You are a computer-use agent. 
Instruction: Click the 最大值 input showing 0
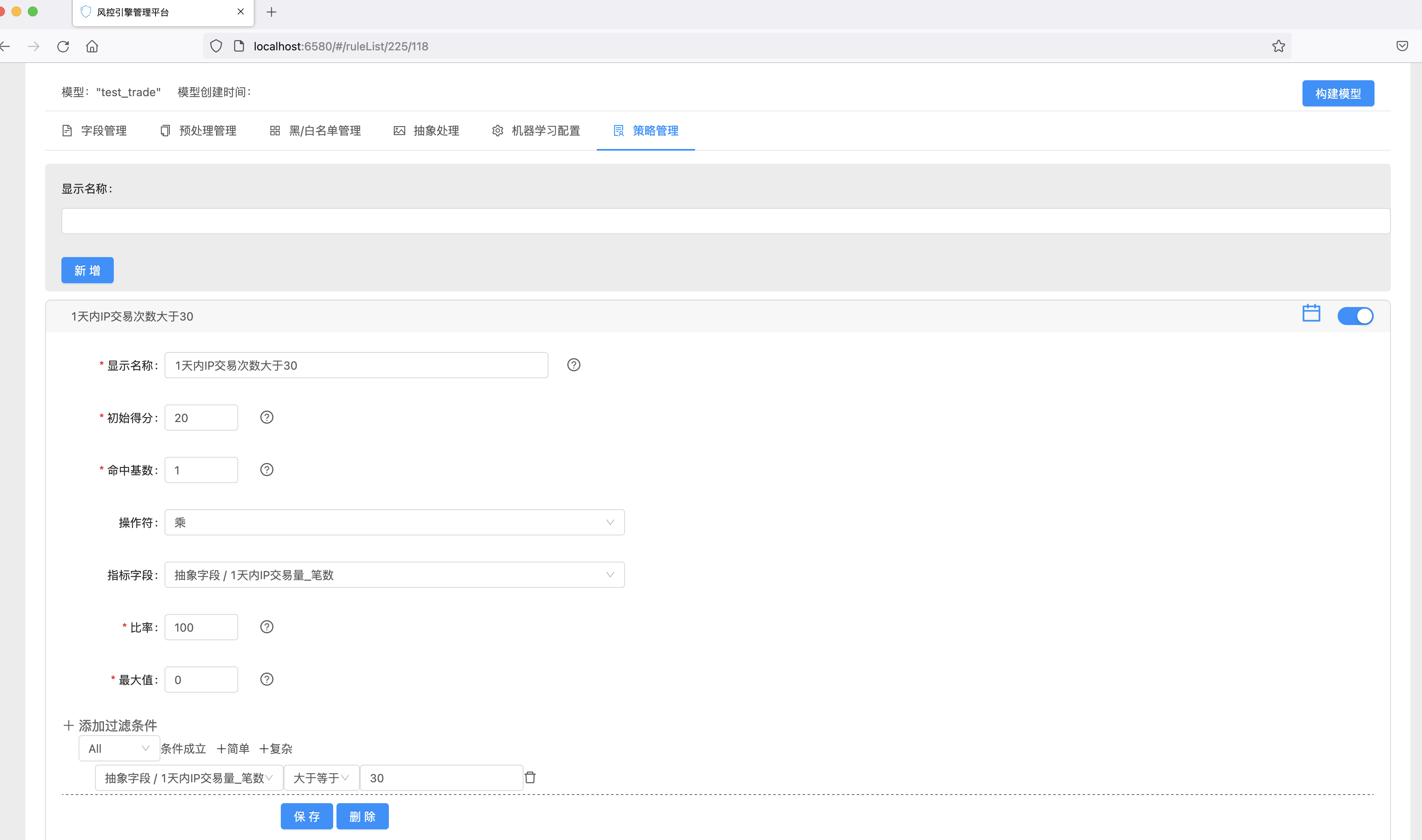(x=201, y=679)
